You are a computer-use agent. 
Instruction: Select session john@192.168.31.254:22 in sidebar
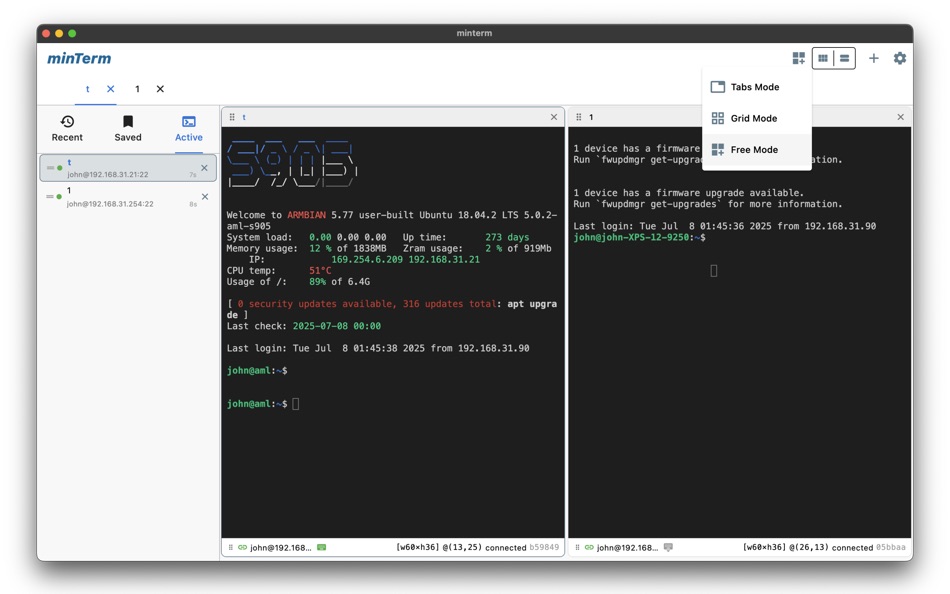[x=128, y=197]
